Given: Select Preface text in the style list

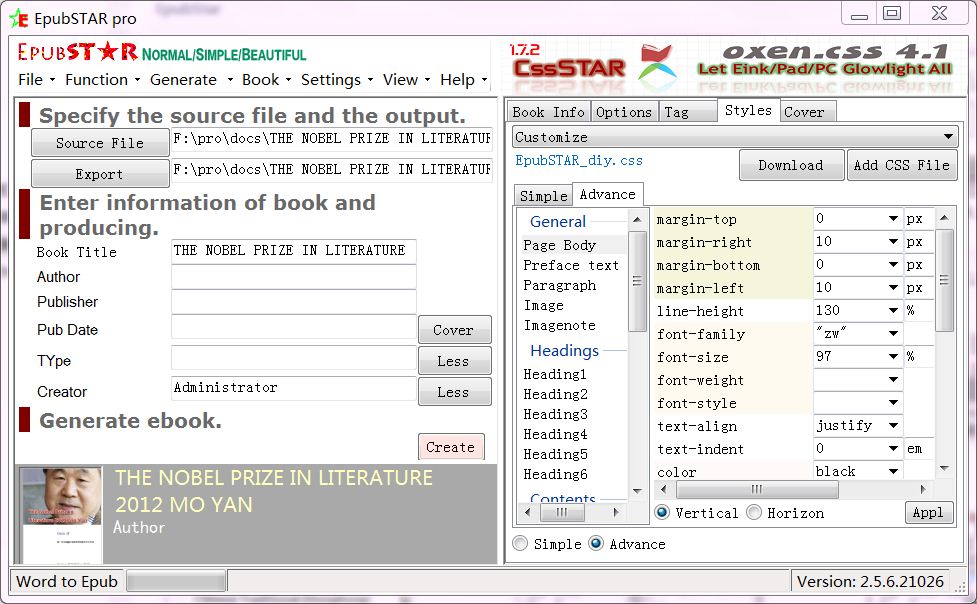Looking at the screenshot, I should [571, 265].
